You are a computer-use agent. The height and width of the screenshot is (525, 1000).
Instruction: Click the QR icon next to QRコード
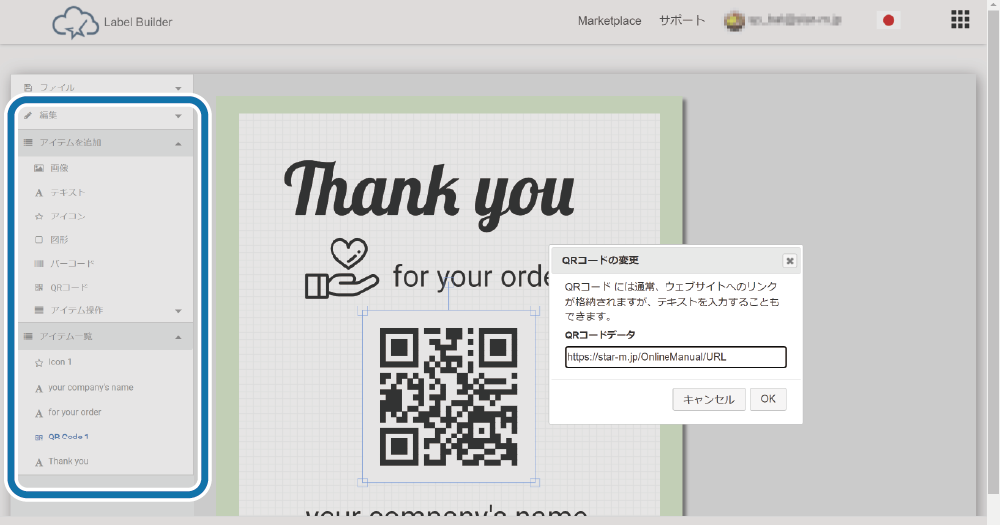[39, 288]
